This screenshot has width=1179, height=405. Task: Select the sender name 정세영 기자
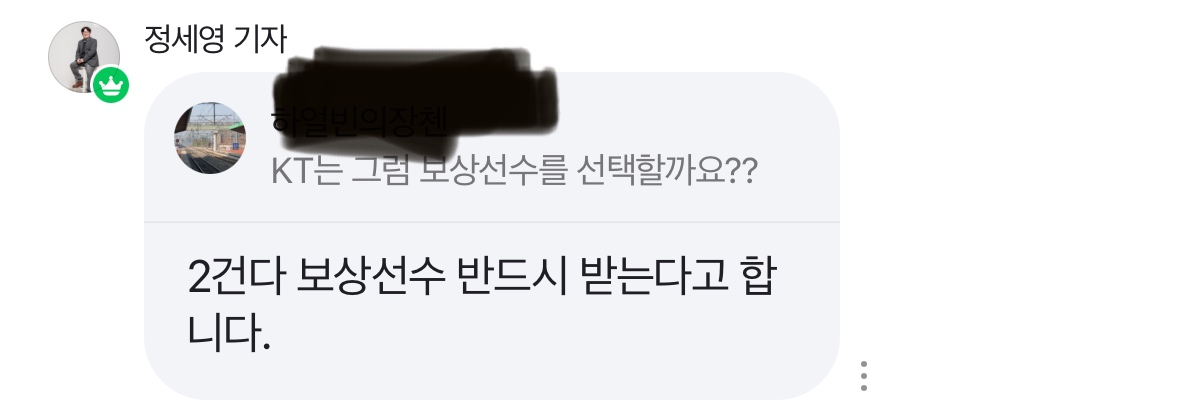[x=215, y=39]
